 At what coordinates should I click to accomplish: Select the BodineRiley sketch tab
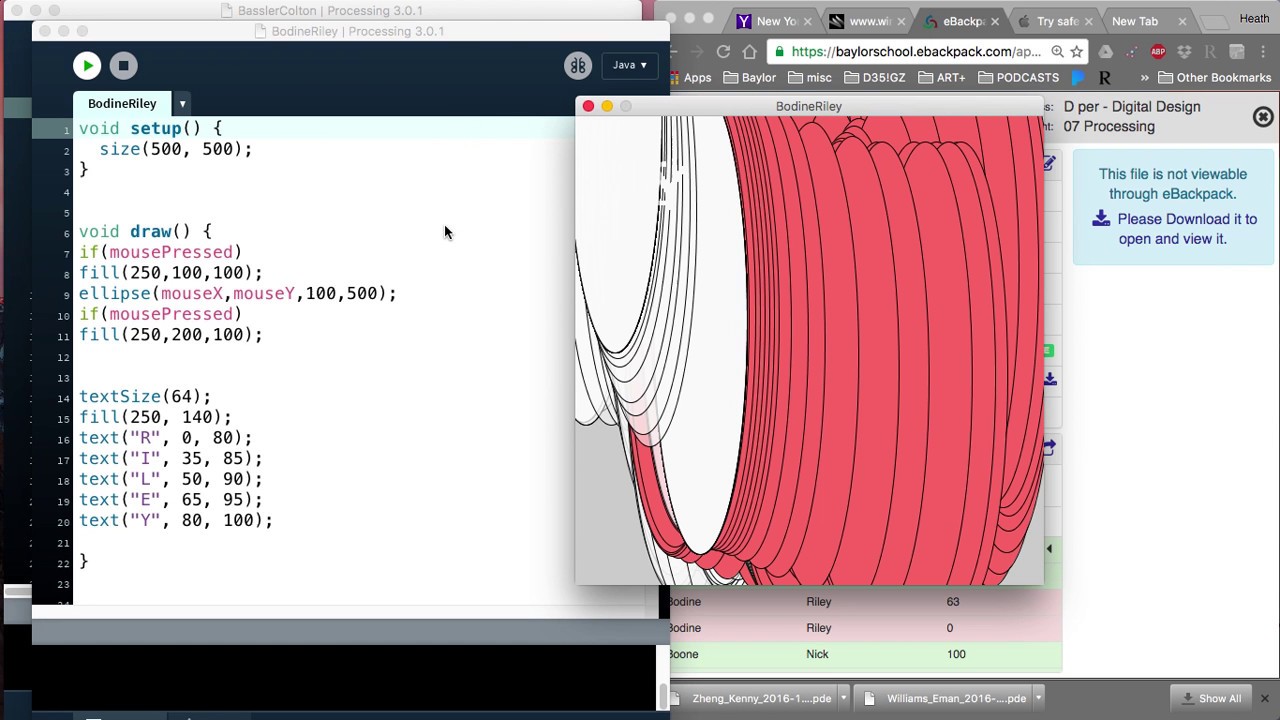click(122, 104)
